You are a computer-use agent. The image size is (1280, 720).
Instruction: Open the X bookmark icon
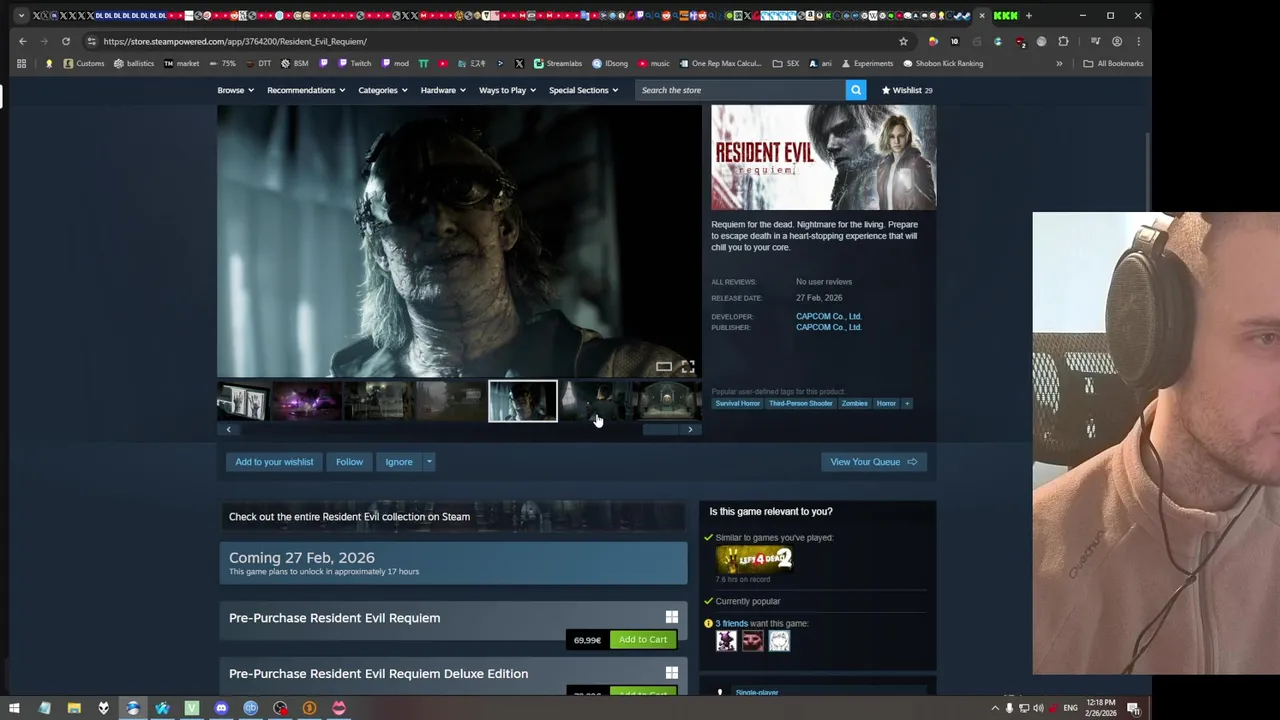[x=519, y=63]
